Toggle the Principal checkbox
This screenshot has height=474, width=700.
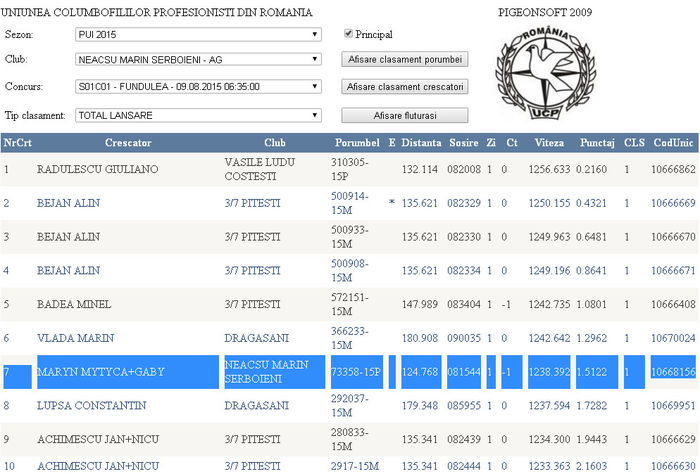click(x=348, y=34)
